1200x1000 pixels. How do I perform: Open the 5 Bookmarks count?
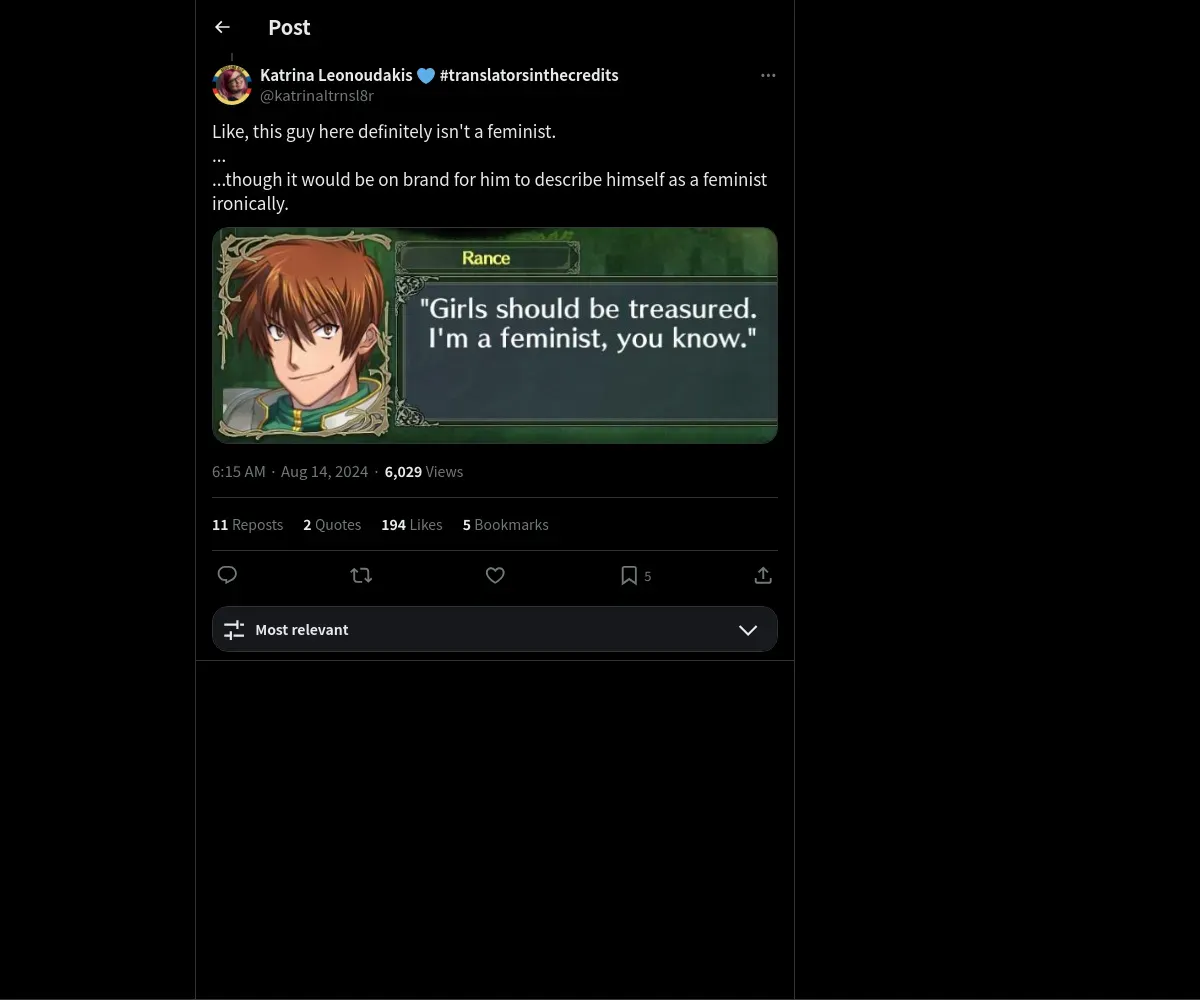click(x=505, y=525)
